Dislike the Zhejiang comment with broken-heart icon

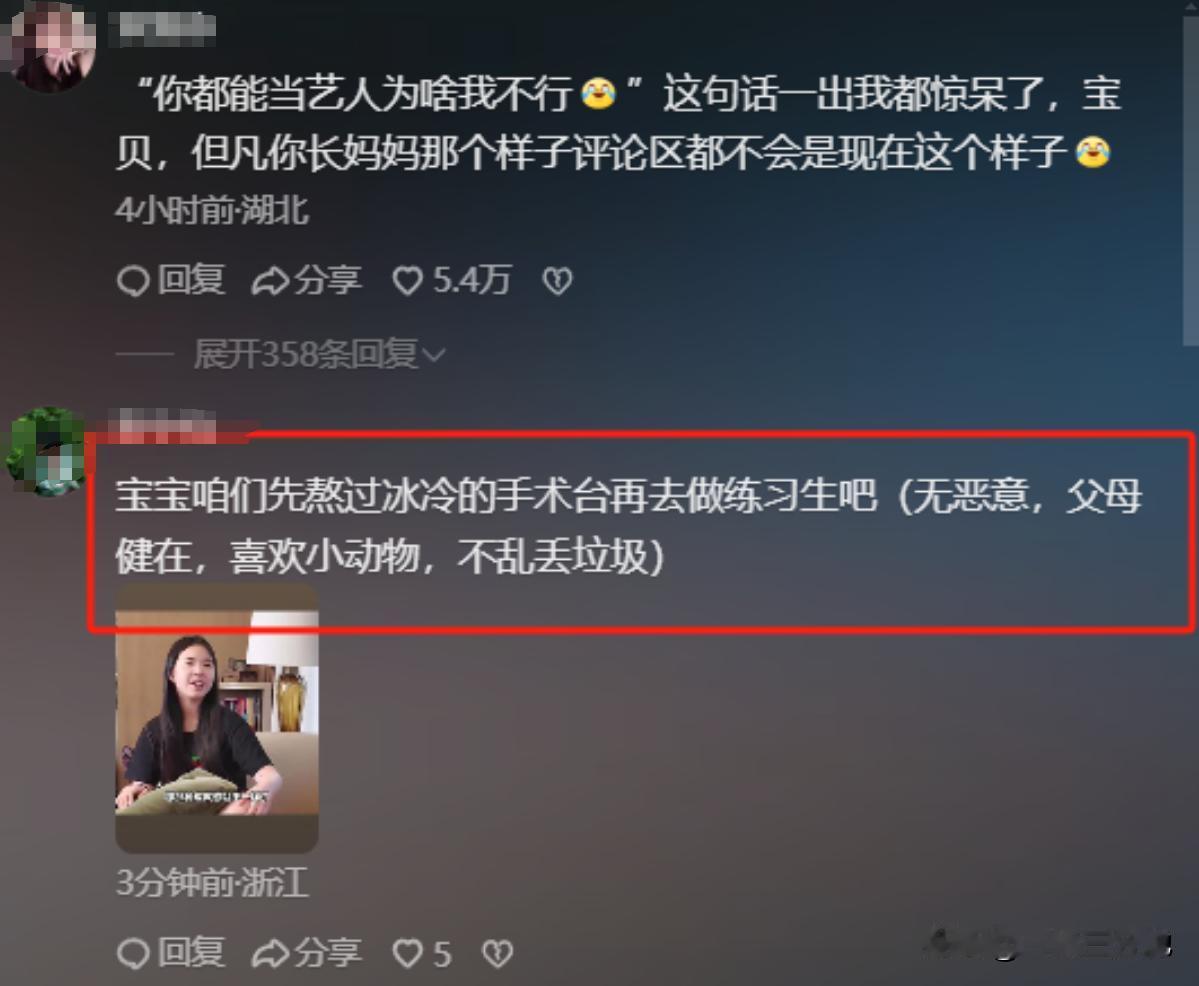coord(497,954)
